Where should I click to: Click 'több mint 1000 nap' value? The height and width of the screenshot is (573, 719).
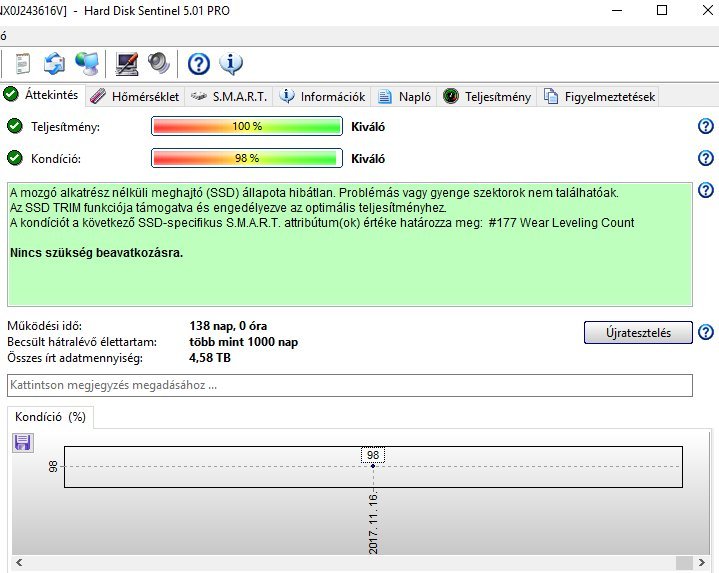click(243, 342)
